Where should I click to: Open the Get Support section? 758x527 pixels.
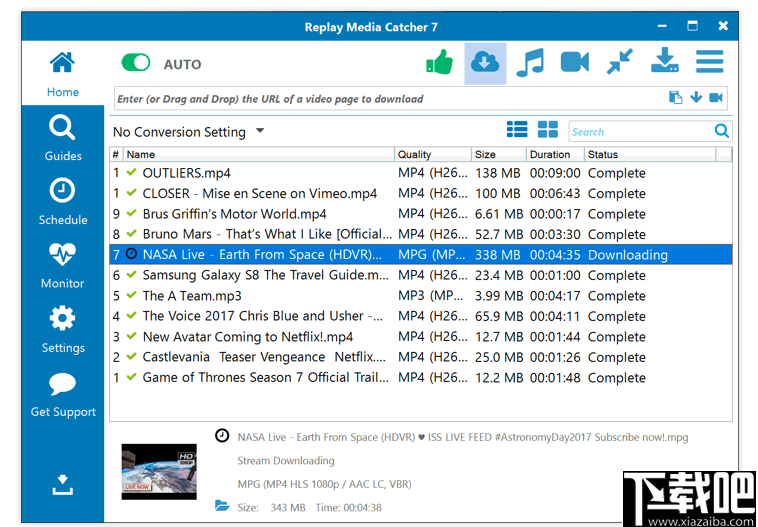tap(62, 395)
